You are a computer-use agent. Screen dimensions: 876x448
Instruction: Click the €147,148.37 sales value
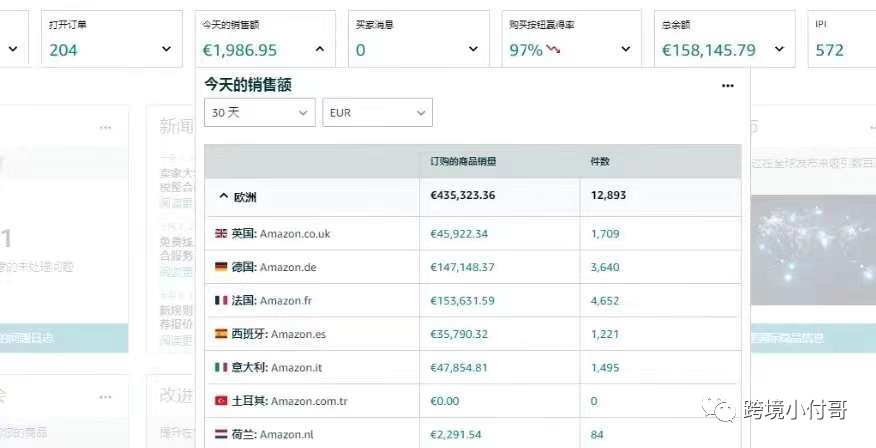pos(462,267)
